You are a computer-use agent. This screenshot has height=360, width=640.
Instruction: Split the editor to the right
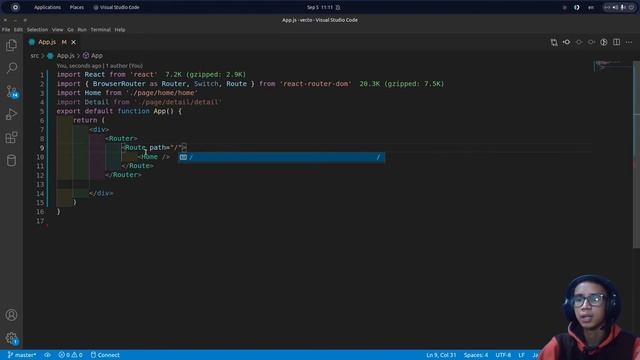click(616, 42)
